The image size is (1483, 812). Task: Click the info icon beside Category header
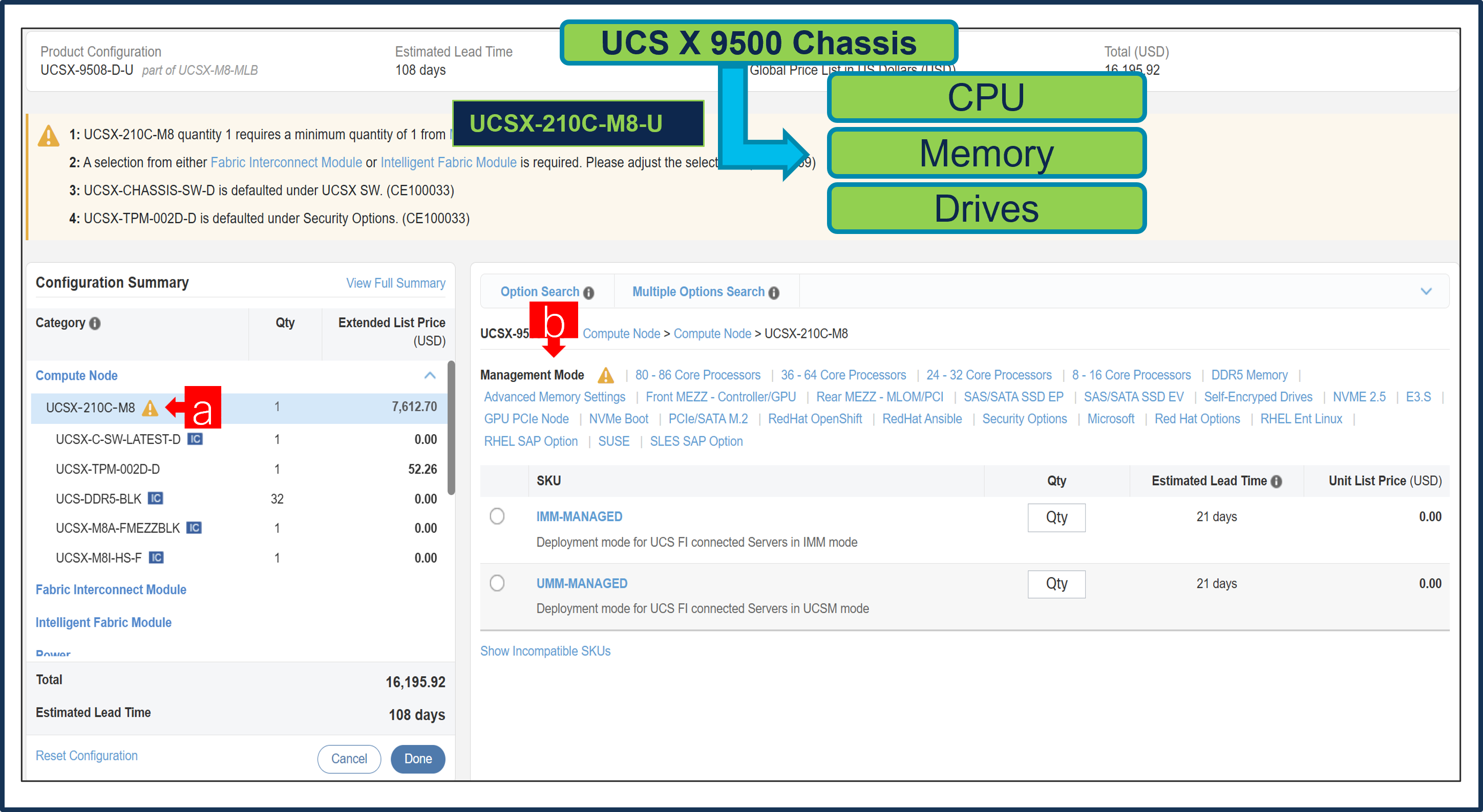coord(95,324)
